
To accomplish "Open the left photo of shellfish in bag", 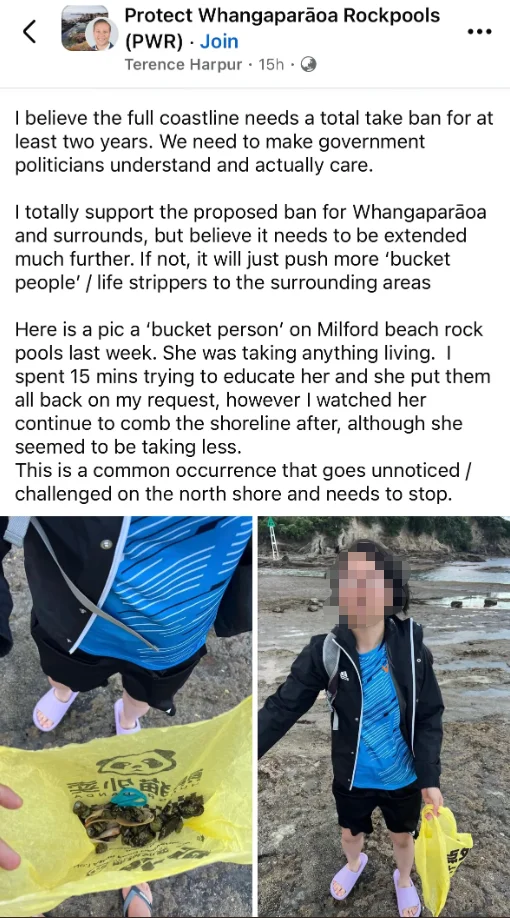I will point(126,717).
